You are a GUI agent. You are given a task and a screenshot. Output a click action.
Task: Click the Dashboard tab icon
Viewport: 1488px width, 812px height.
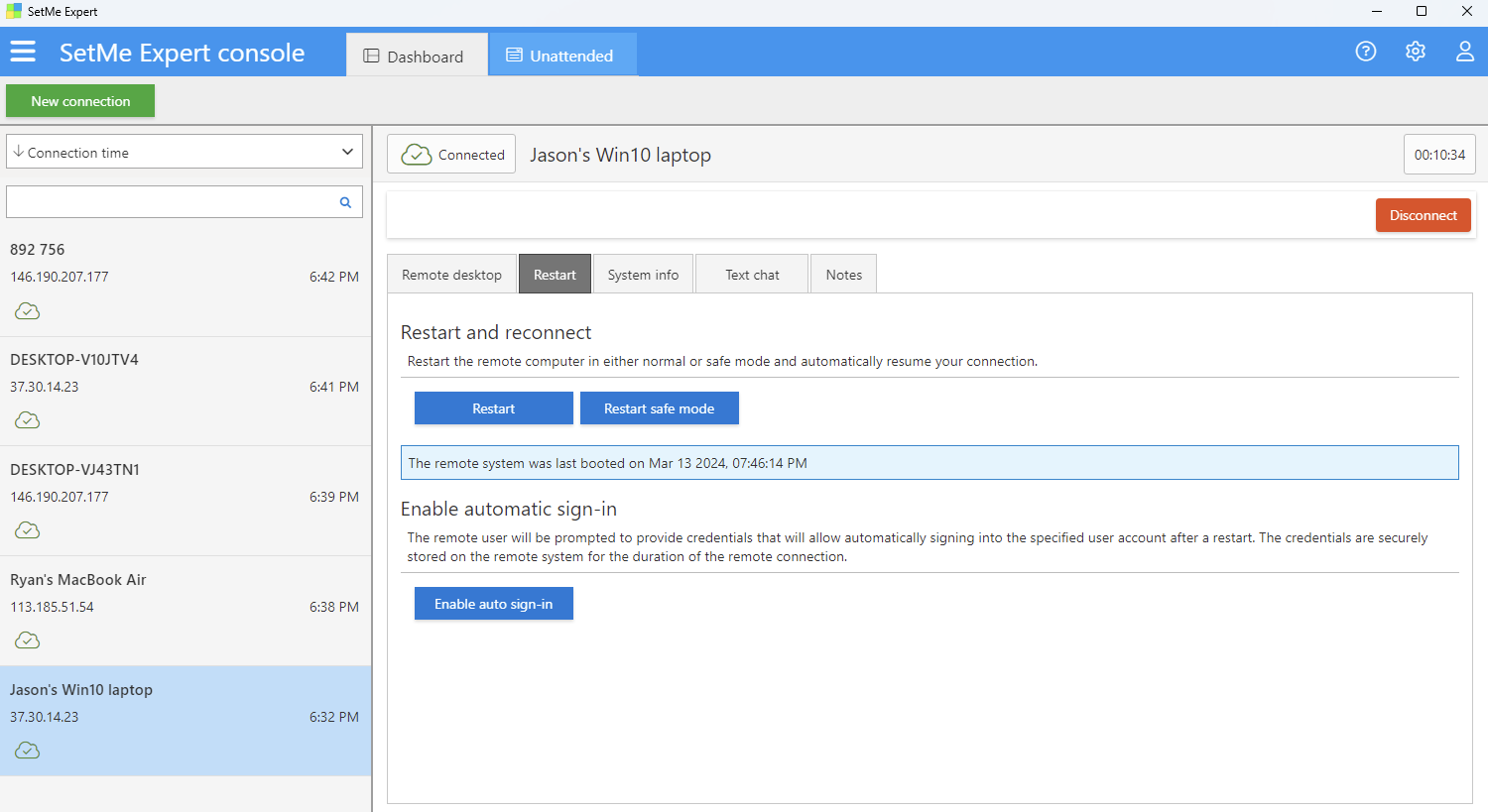pyautogui.click(x=371, y=57)
